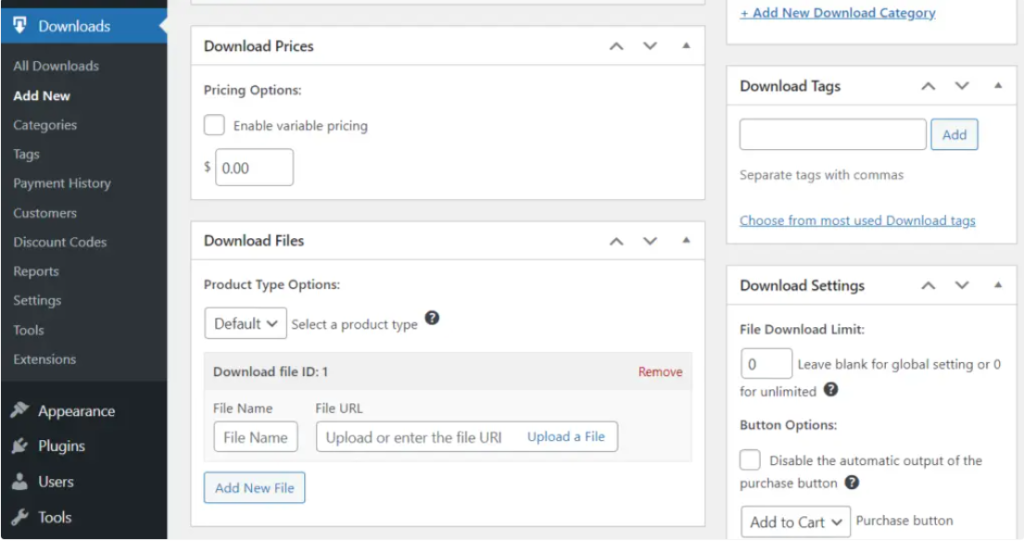This screenshot has height=541, width=1024.
Task: Go to Discount Codes menu item
Action: coord(60,242)
